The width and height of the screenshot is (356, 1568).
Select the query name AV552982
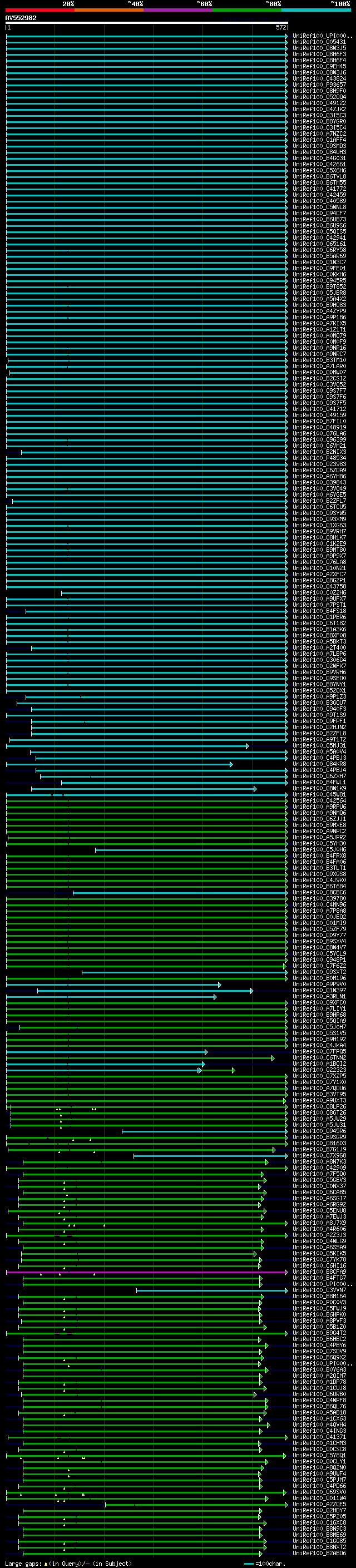[x=21, y=18]
